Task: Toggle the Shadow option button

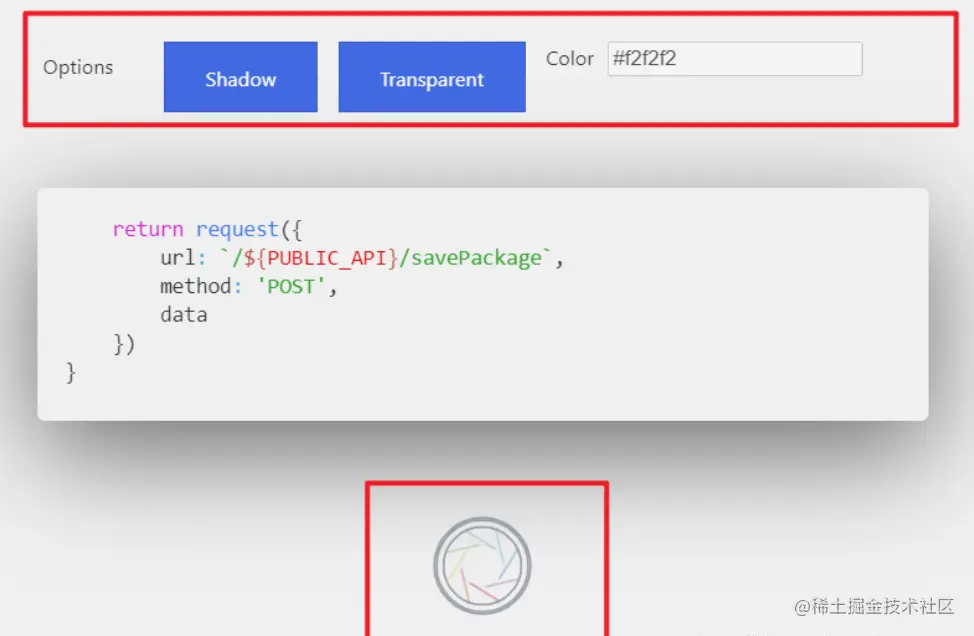Action: (240, 77)
